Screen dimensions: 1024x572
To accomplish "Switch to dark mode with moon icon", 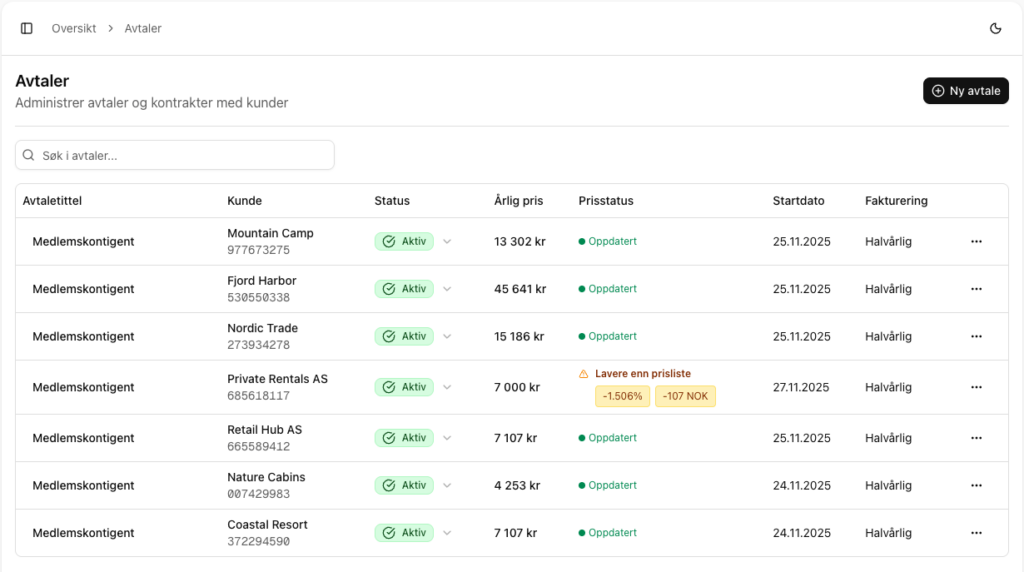I will pyautogui.click(x=995, y=28).
